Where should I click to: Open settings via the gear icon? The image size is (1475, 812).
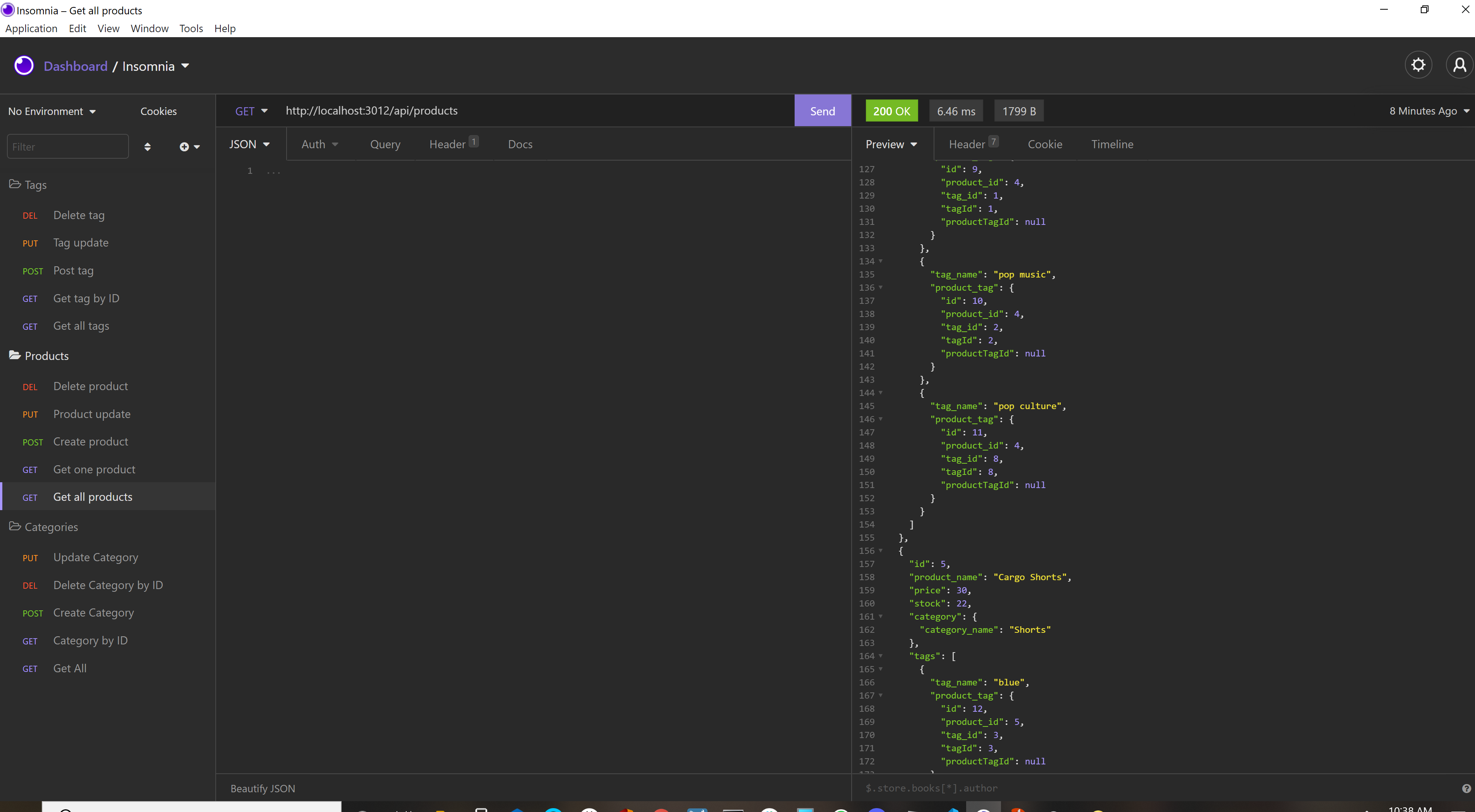pos(1418,65)
